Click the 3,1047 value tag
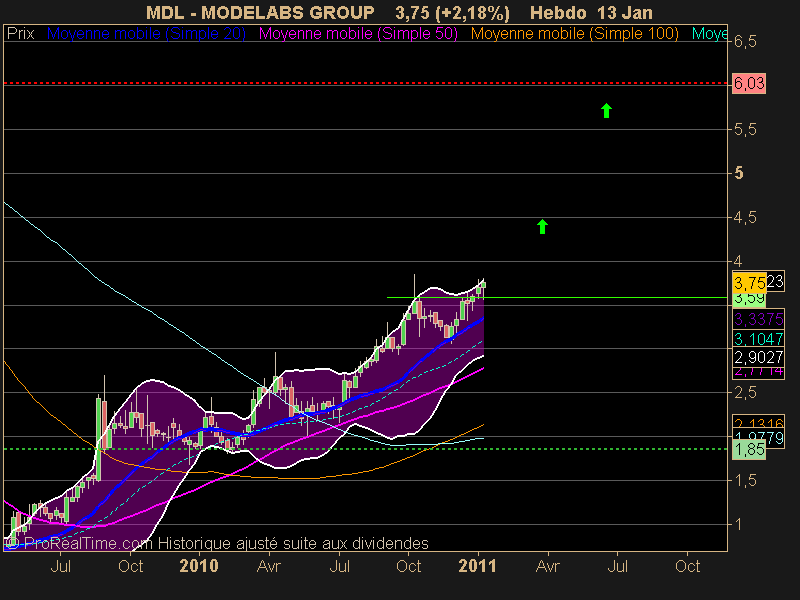The width and height of the screenshot is (800, 600). pyautogui.click(x=758, y=338)
